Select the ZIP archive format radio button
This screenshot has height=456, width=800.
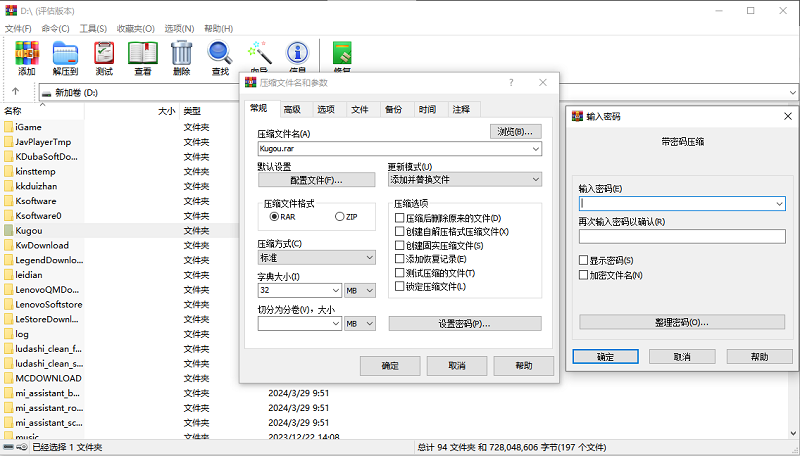(340, 216)
